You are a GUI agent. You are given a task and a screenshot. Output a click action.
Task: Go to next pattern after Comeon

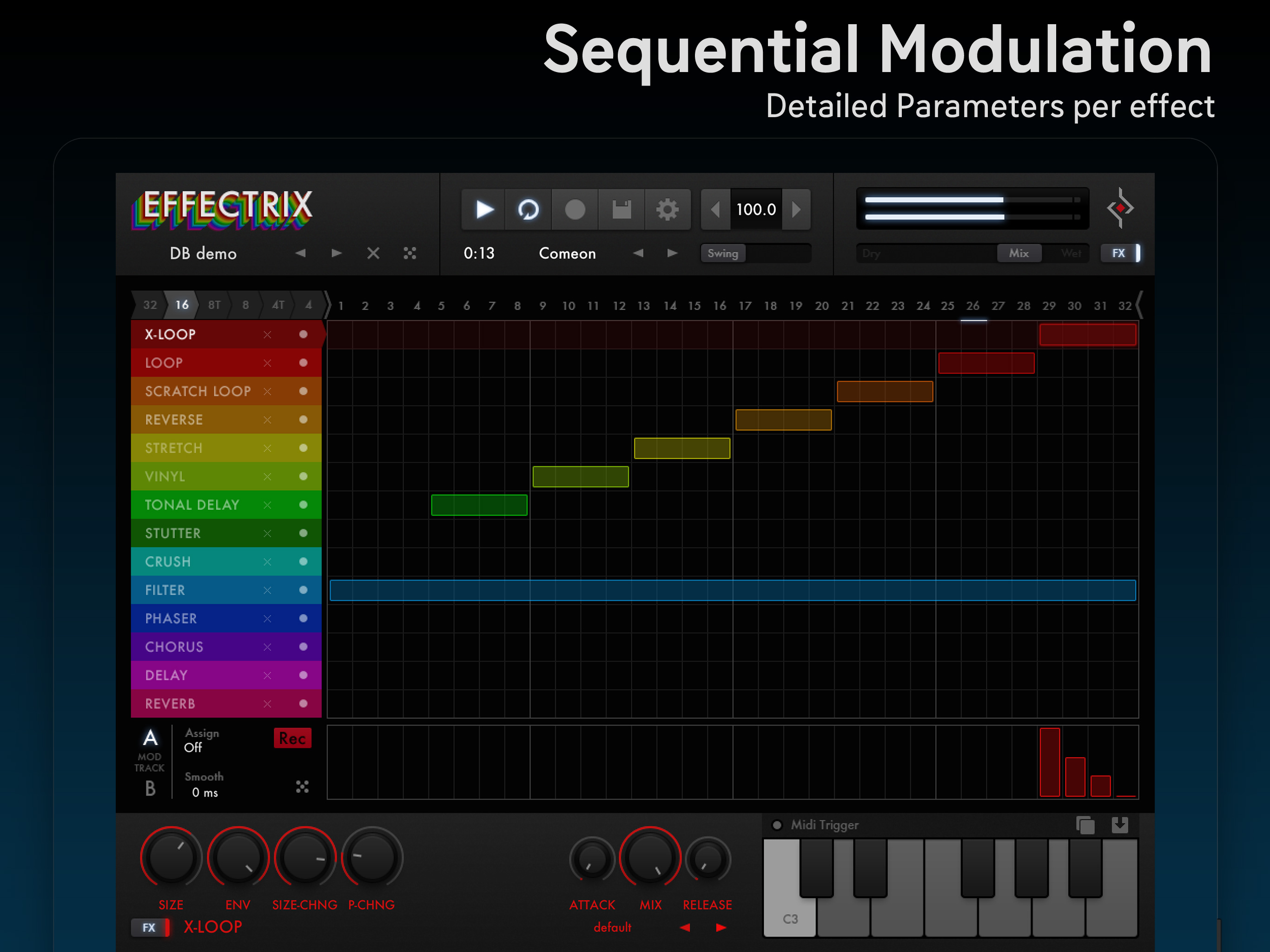tap(672, 253)
